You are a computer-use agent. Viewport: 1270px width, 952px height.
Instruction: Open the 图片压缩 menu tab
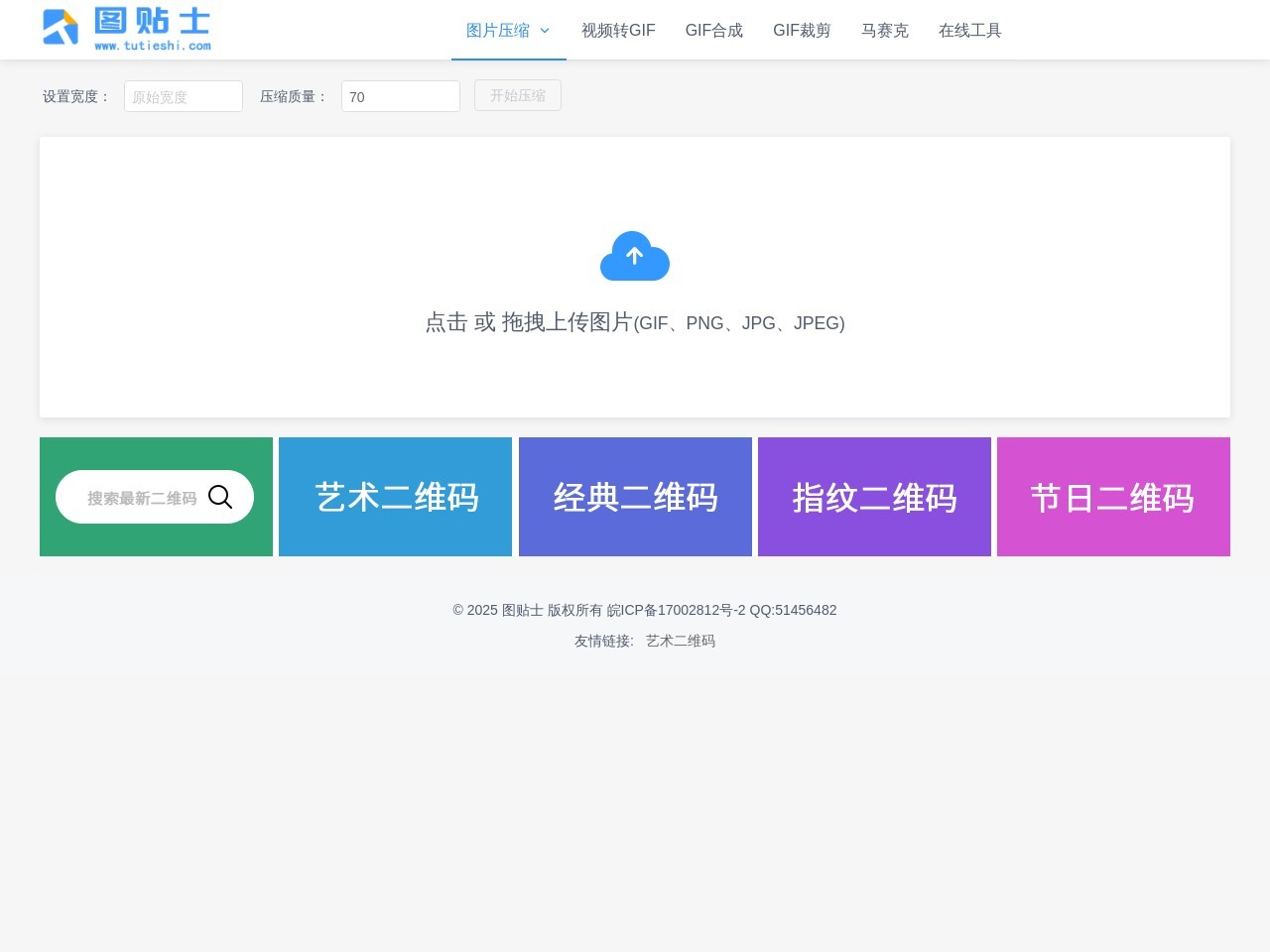point(508,31)
